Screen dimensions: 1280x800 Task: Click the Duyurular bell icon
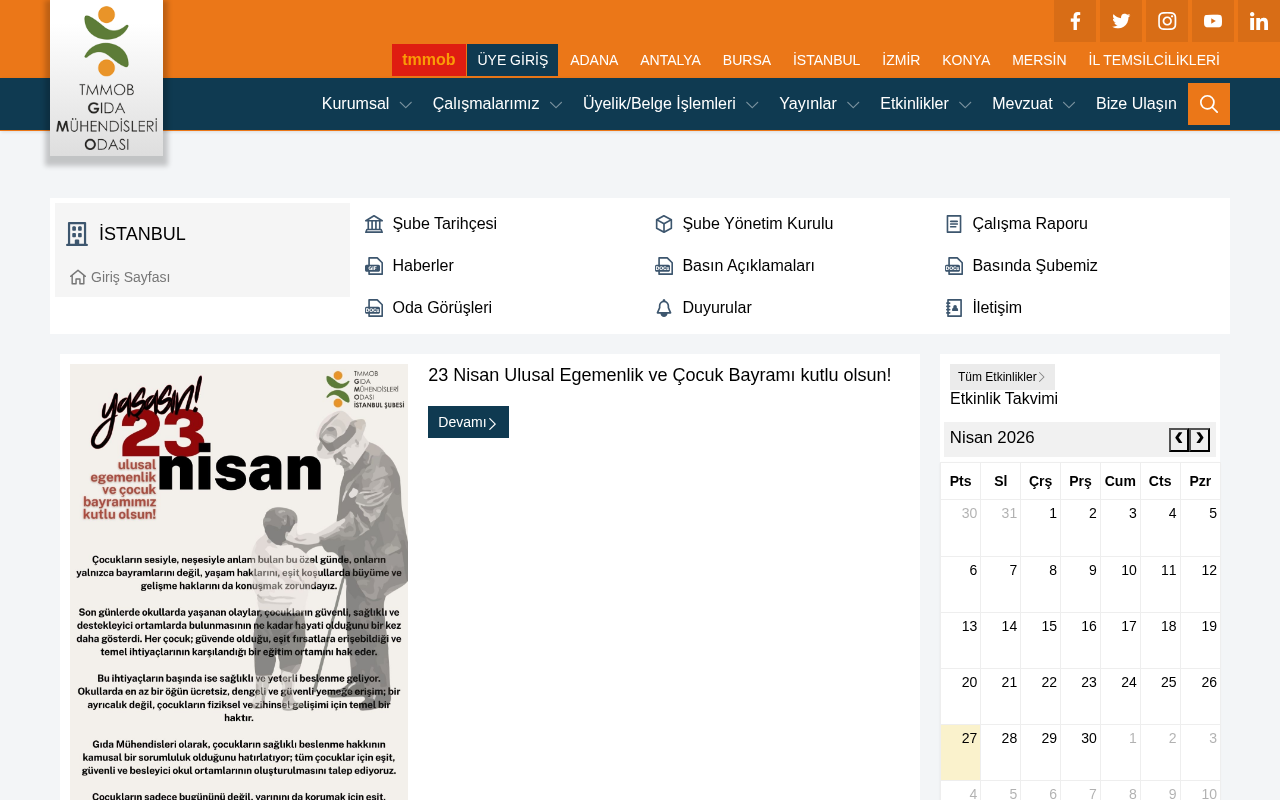(x=664, y=308)
